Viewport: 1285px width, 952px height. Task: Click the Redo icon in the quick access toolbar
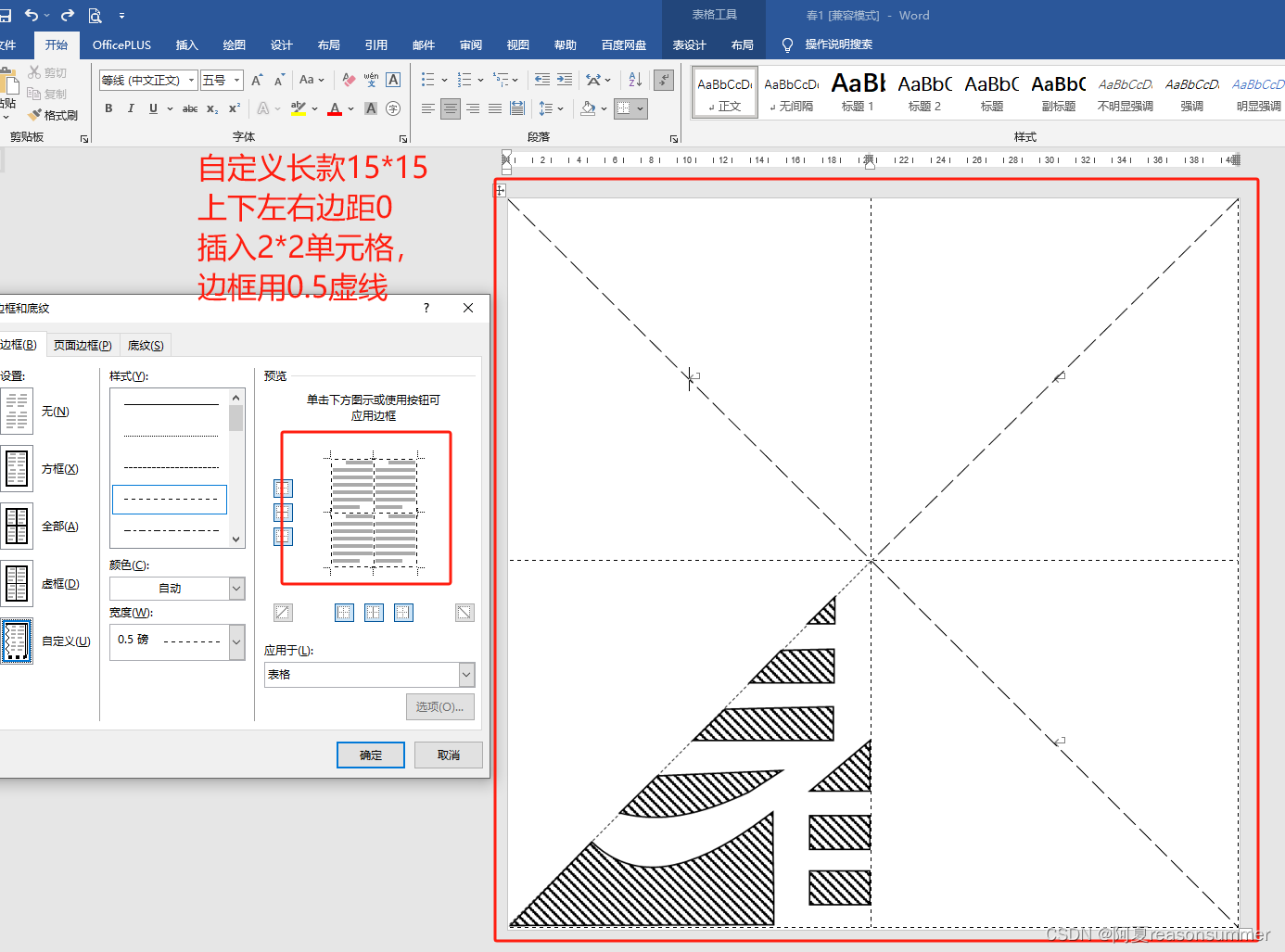click(x=67, y=15)
